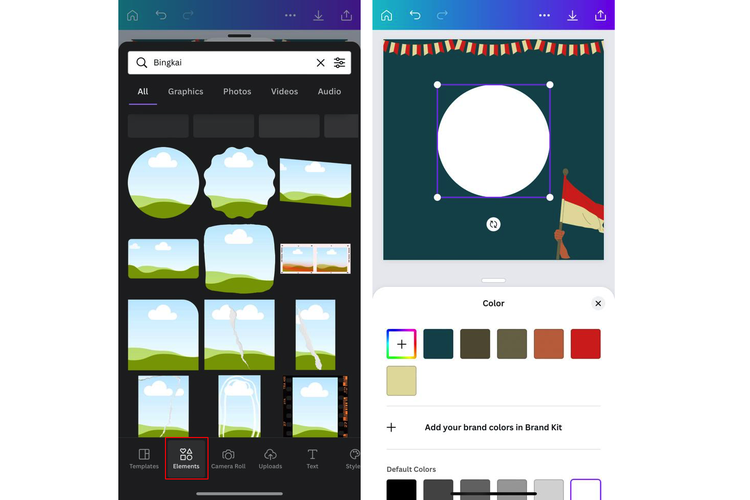Add your brand colors in Brand Kit
750x500 pixels.
click(492, 427)
